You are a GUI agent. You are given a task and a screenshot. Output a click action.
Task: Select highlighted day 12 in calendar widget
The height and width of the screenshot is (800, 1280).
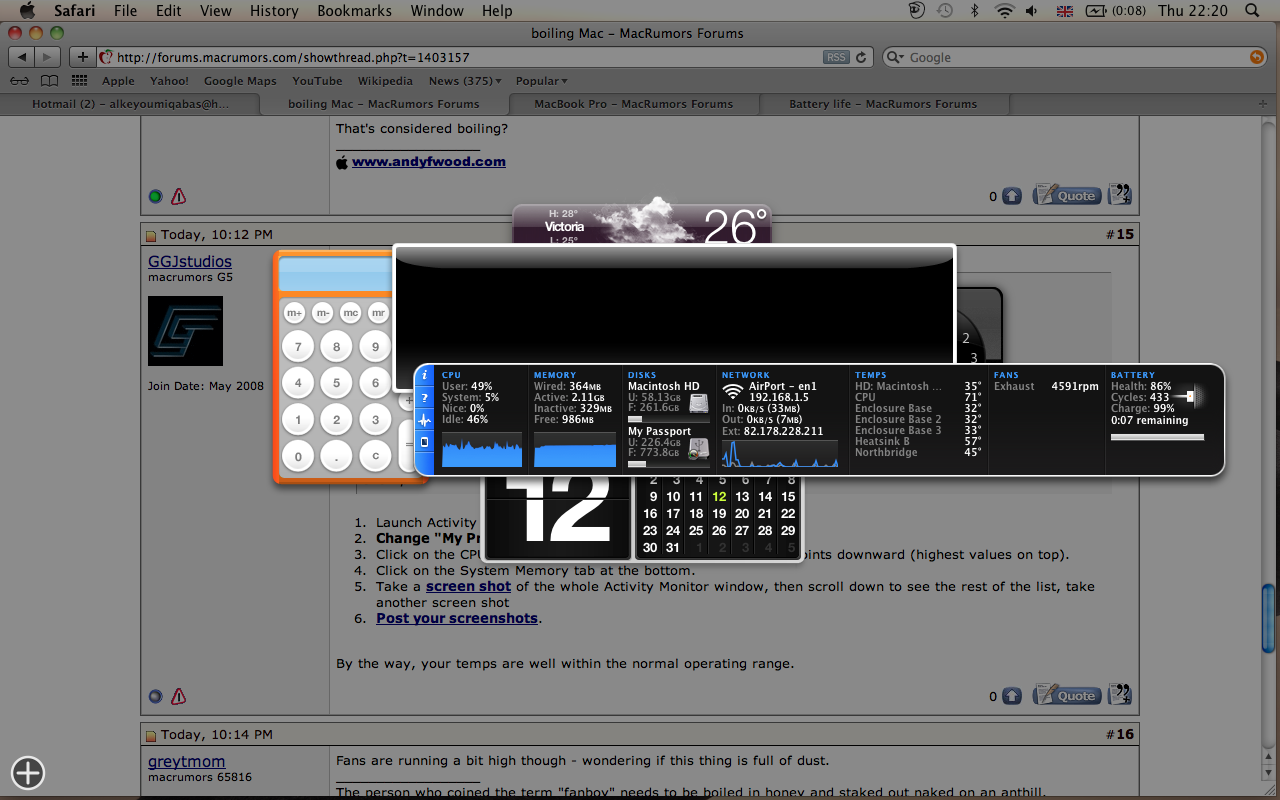click(719, 496)
